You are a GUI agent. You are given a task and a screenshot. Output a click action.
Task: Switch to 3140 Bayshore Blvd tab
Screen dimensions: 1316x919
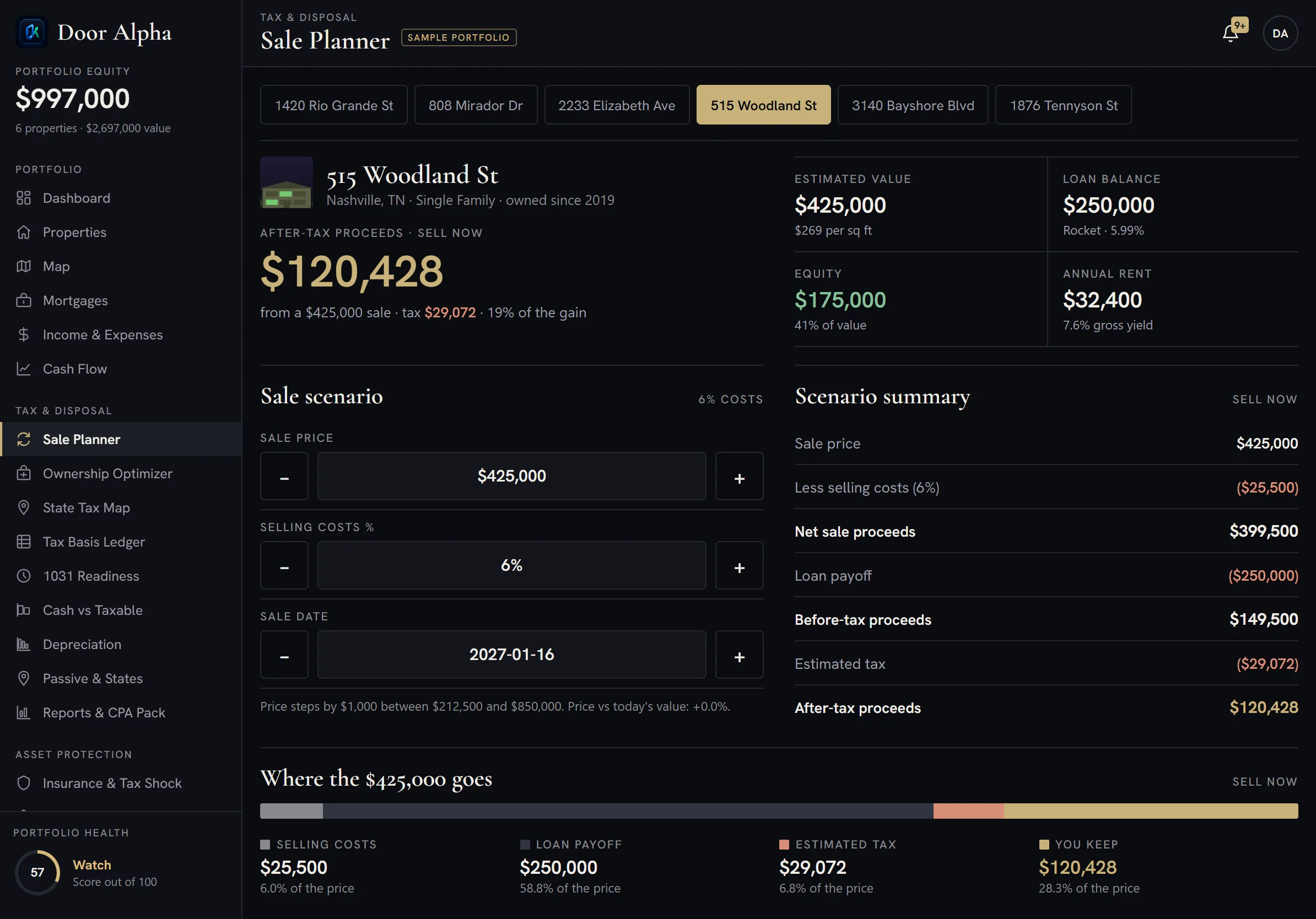point(913,105)
